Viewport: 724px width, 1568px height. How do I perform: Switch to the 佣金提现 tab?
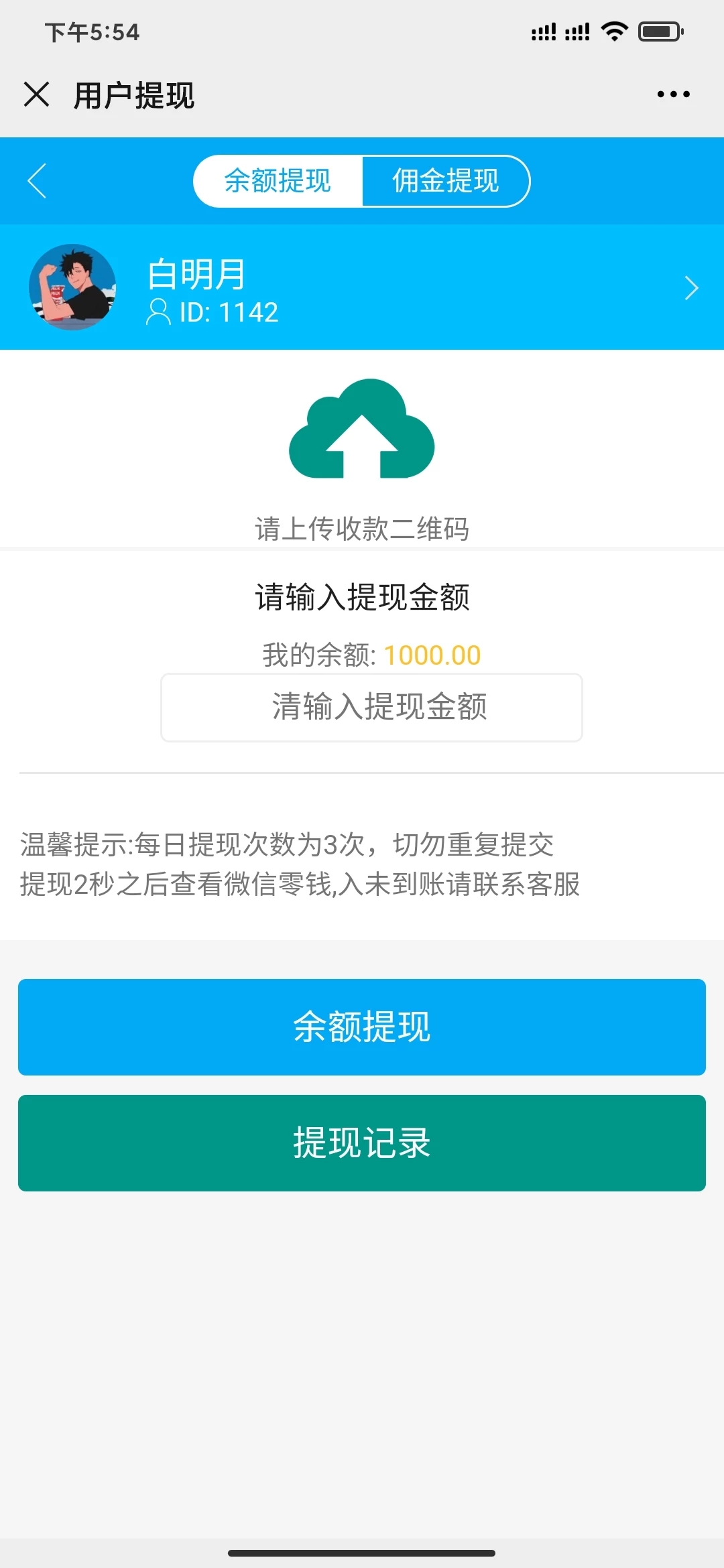[x=446, y=181]
